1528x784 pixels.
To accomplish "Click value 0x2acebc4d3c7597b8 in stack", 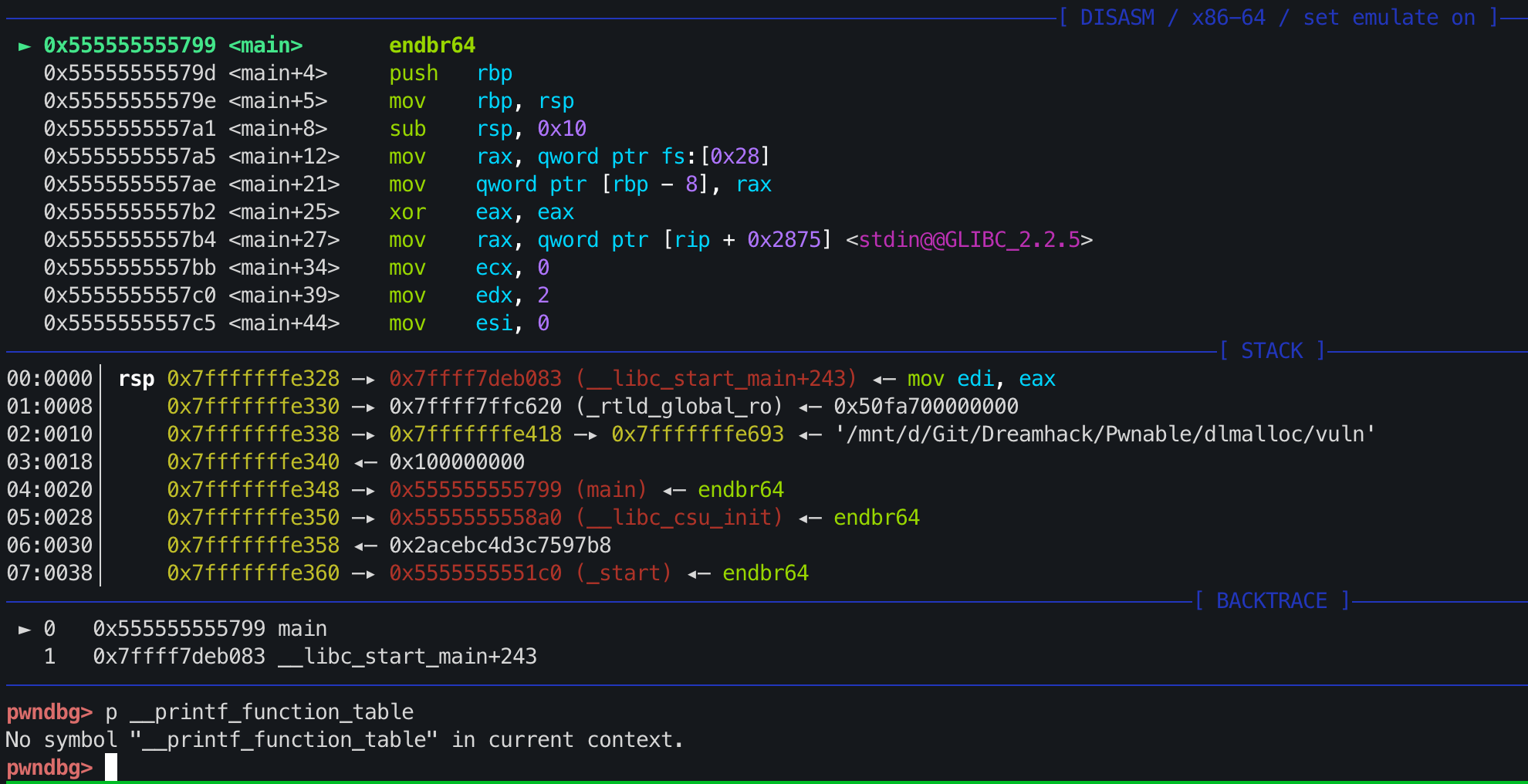I will [x=500, y=546].
